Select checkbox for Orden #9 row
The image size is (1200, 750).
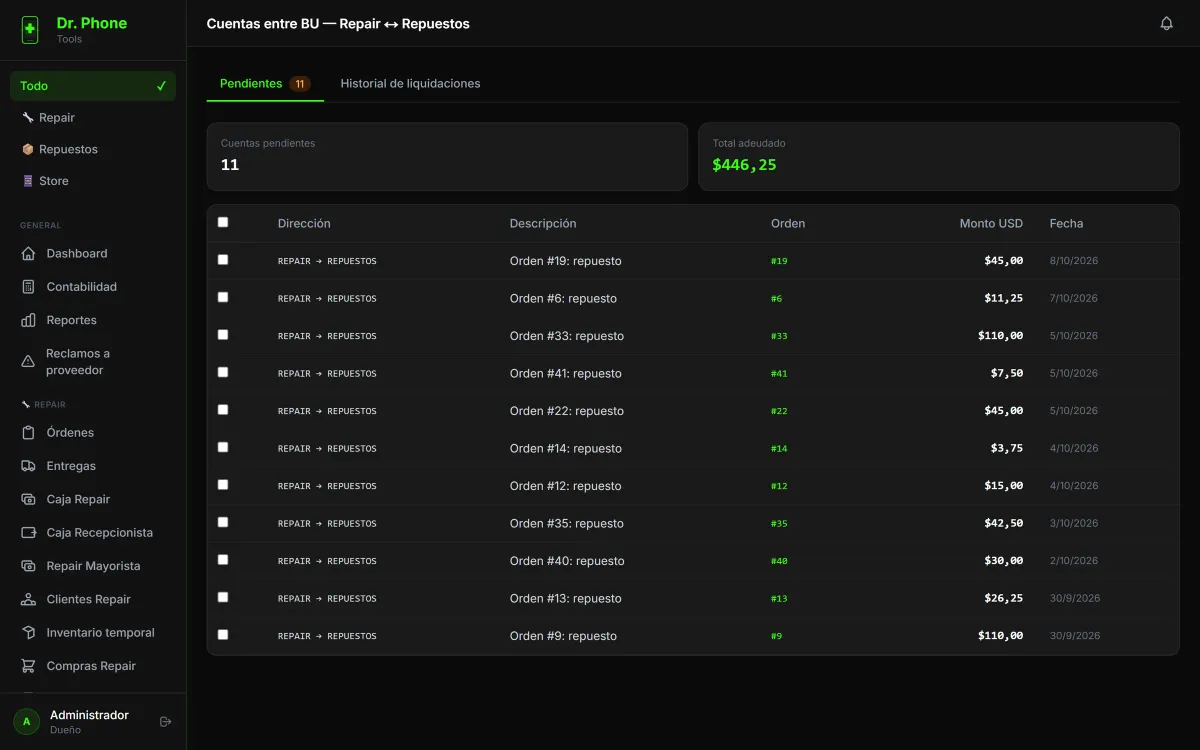(x=223, y=635)
